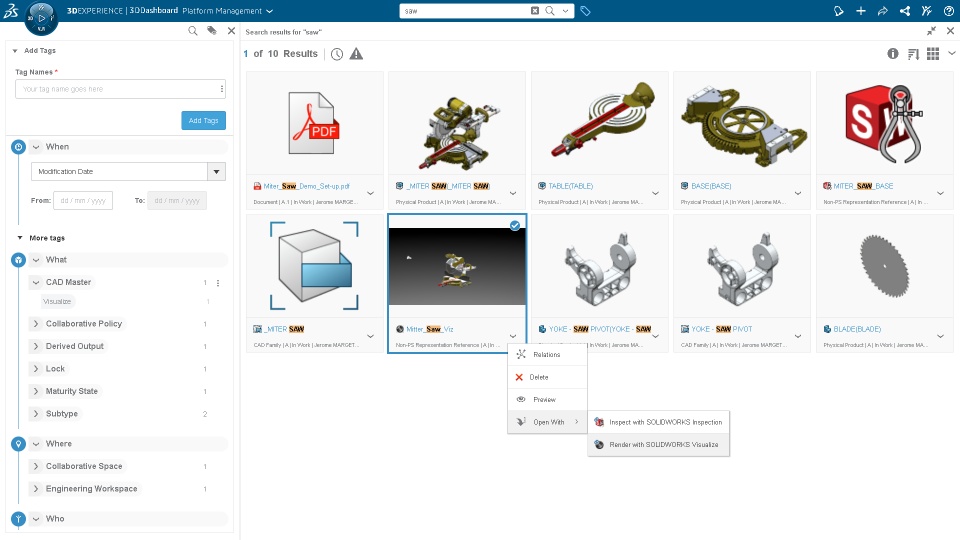Image resolution: width=960 pixels, height=540 pixels.
Task: Open the Miter_Saw_Demo_Set-up.pdf thumbnail
Action: (315, 122)
